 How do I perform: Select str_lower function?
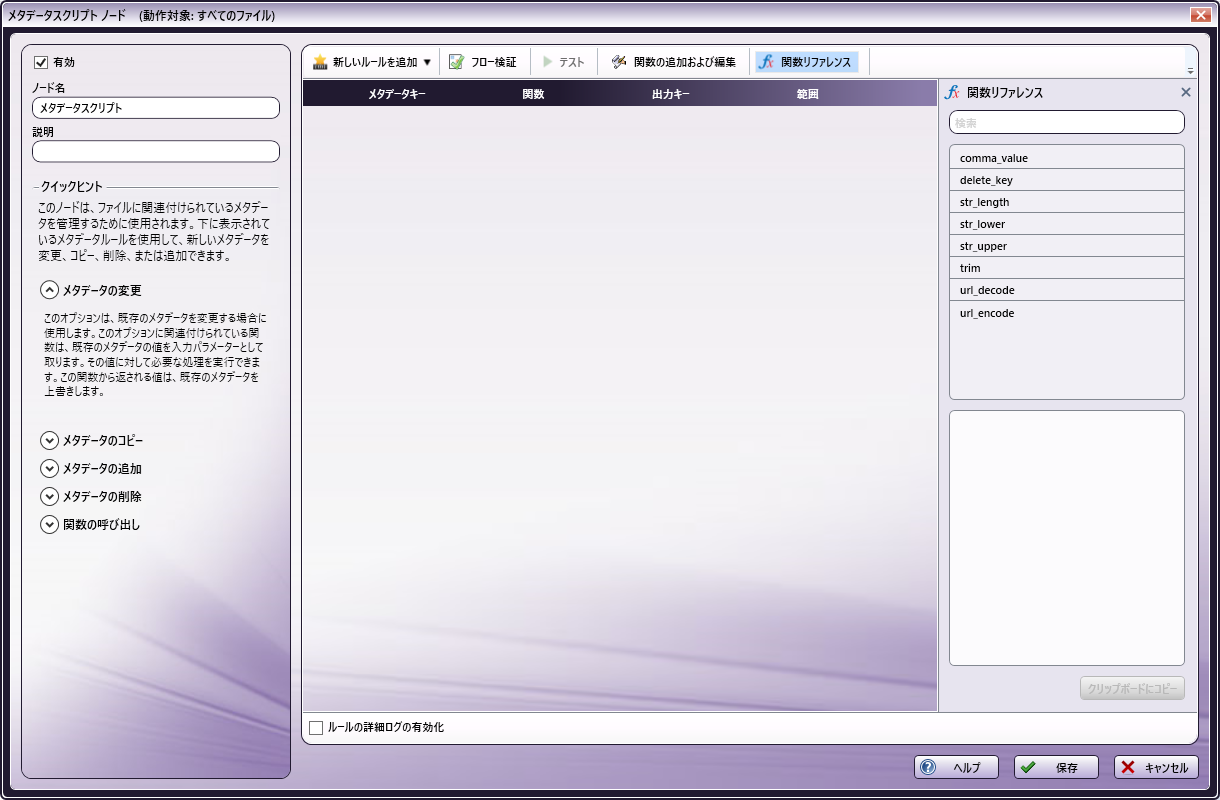tap(1067, 224)
